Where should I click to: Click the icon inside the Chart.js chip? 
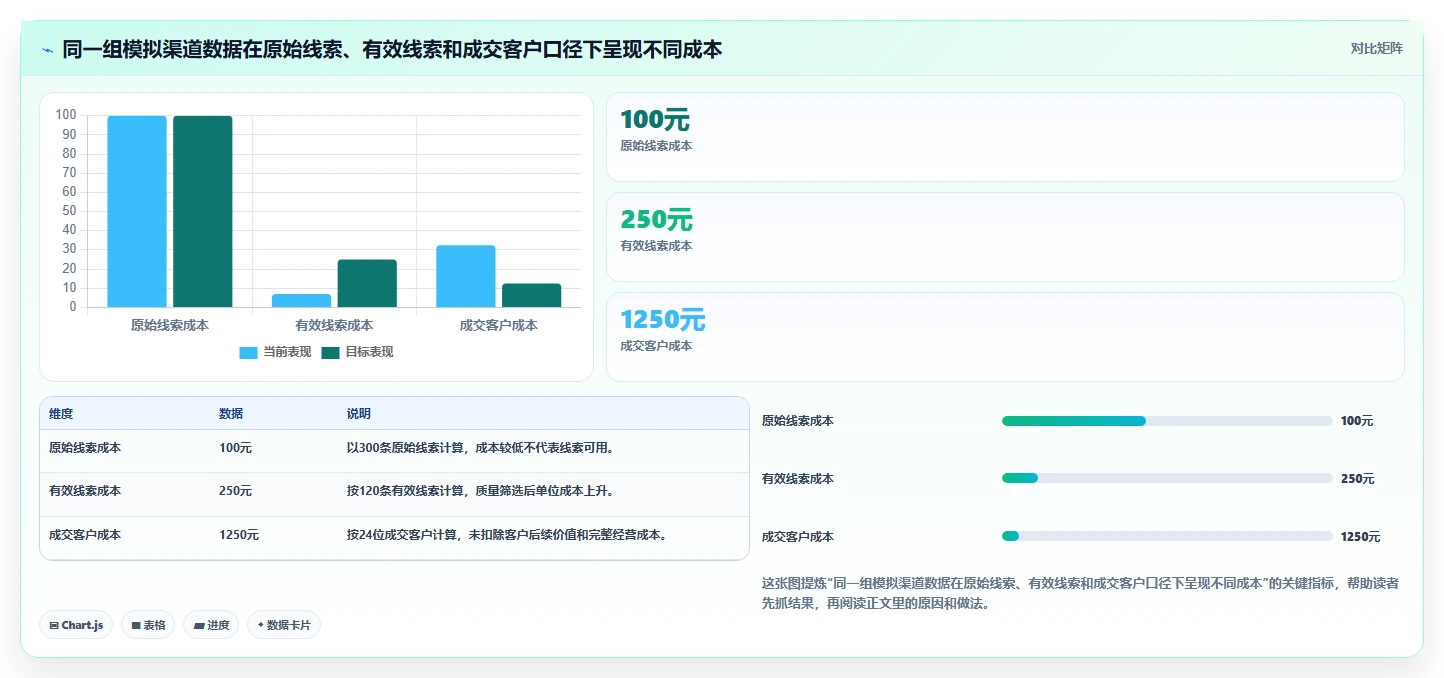click(x=54, y=625)
